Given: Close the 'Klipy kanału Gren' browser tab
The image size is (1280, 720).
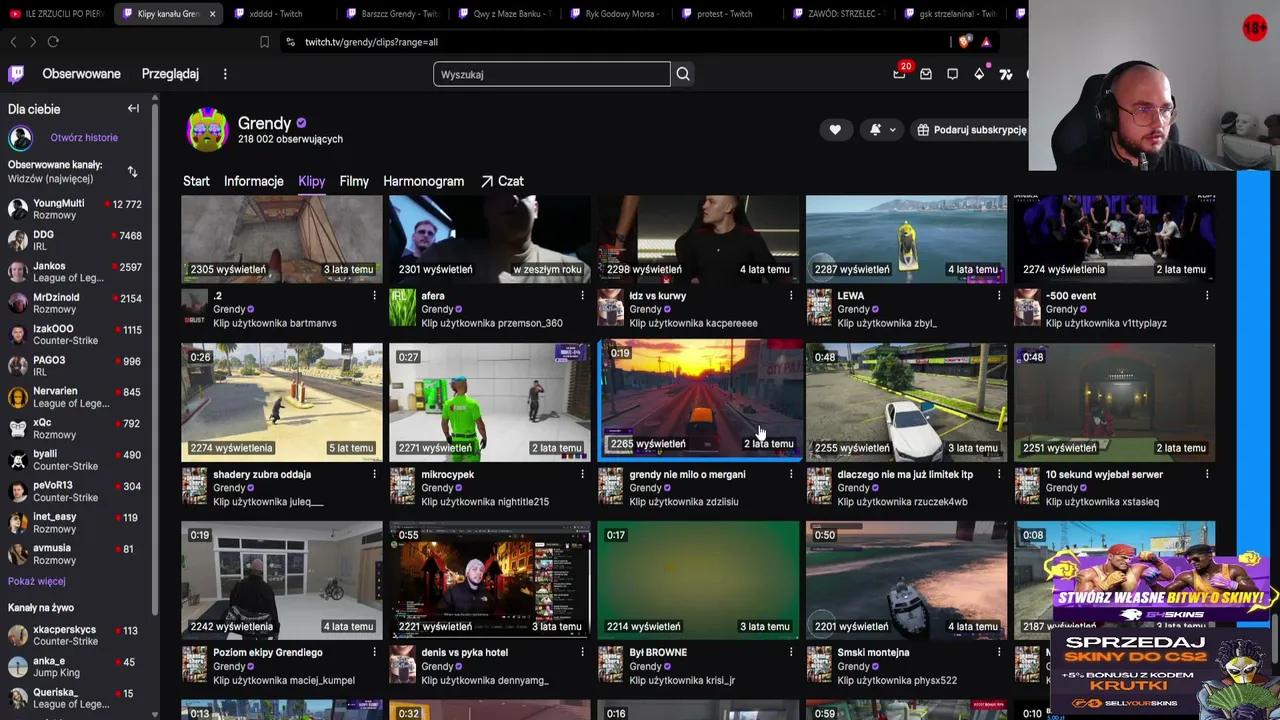Looking at the screenshot, I should pos(212,14).
